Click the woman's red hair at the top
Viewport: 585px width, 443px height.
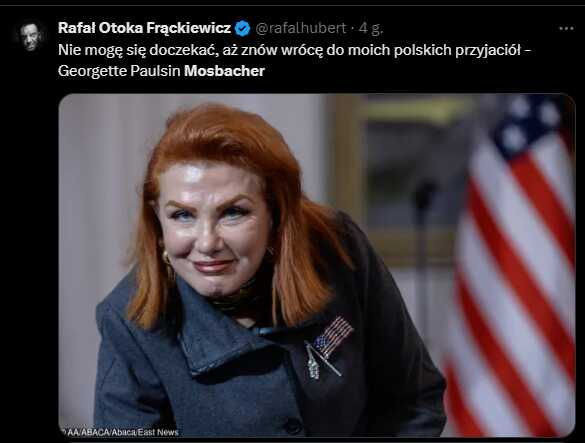[220, 136]
